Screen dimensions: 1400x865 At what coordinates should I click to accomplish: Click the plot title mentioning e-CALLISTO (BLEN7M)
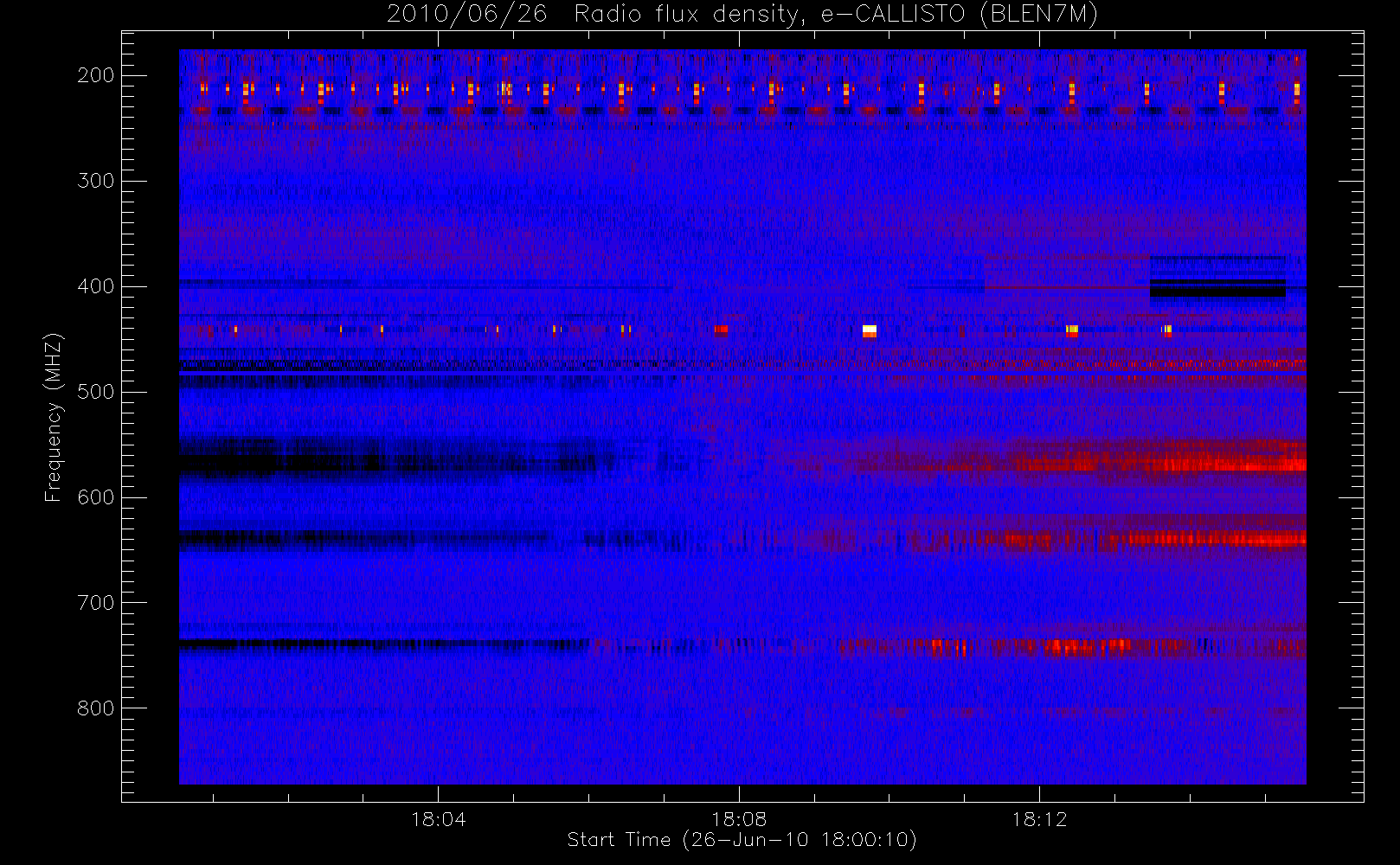click(742, 14)
